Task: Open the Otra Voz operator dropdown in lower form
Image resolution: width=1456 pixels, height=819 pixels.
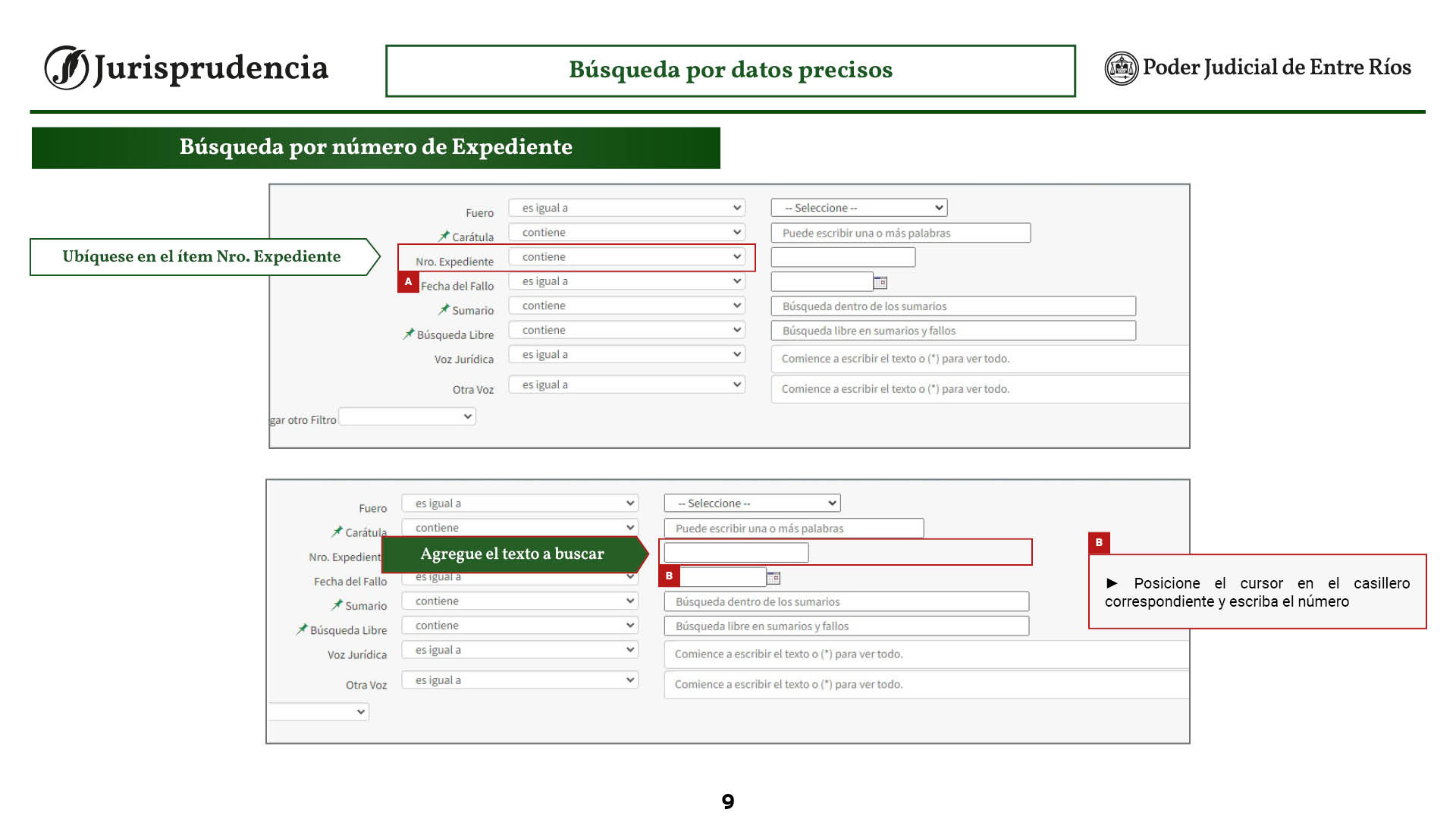Action: (x=520, y=680)
